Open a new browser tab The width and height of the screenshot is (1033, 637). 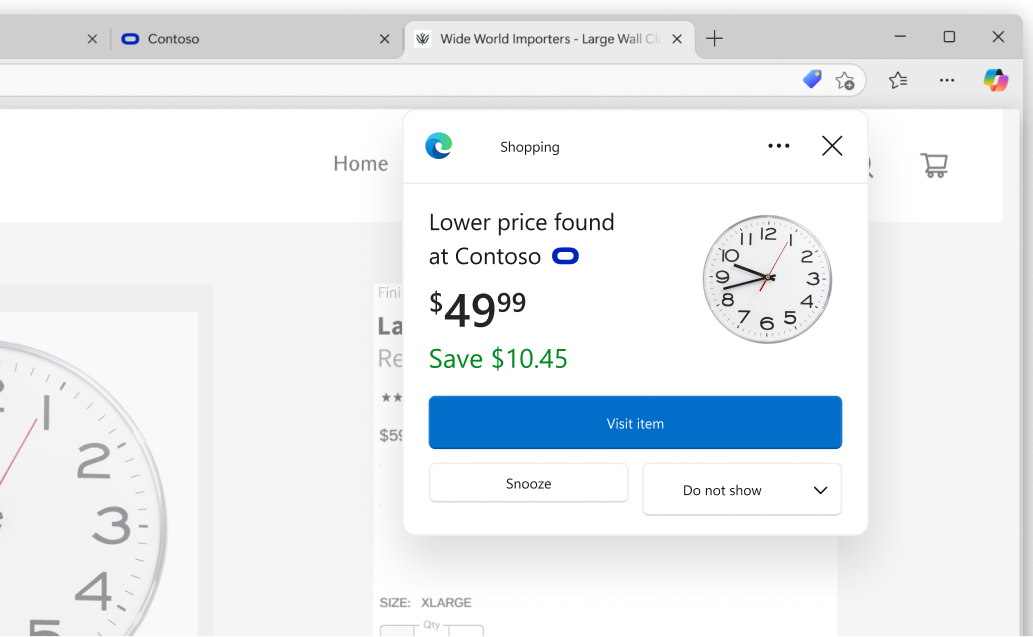(x=714, y=38)
